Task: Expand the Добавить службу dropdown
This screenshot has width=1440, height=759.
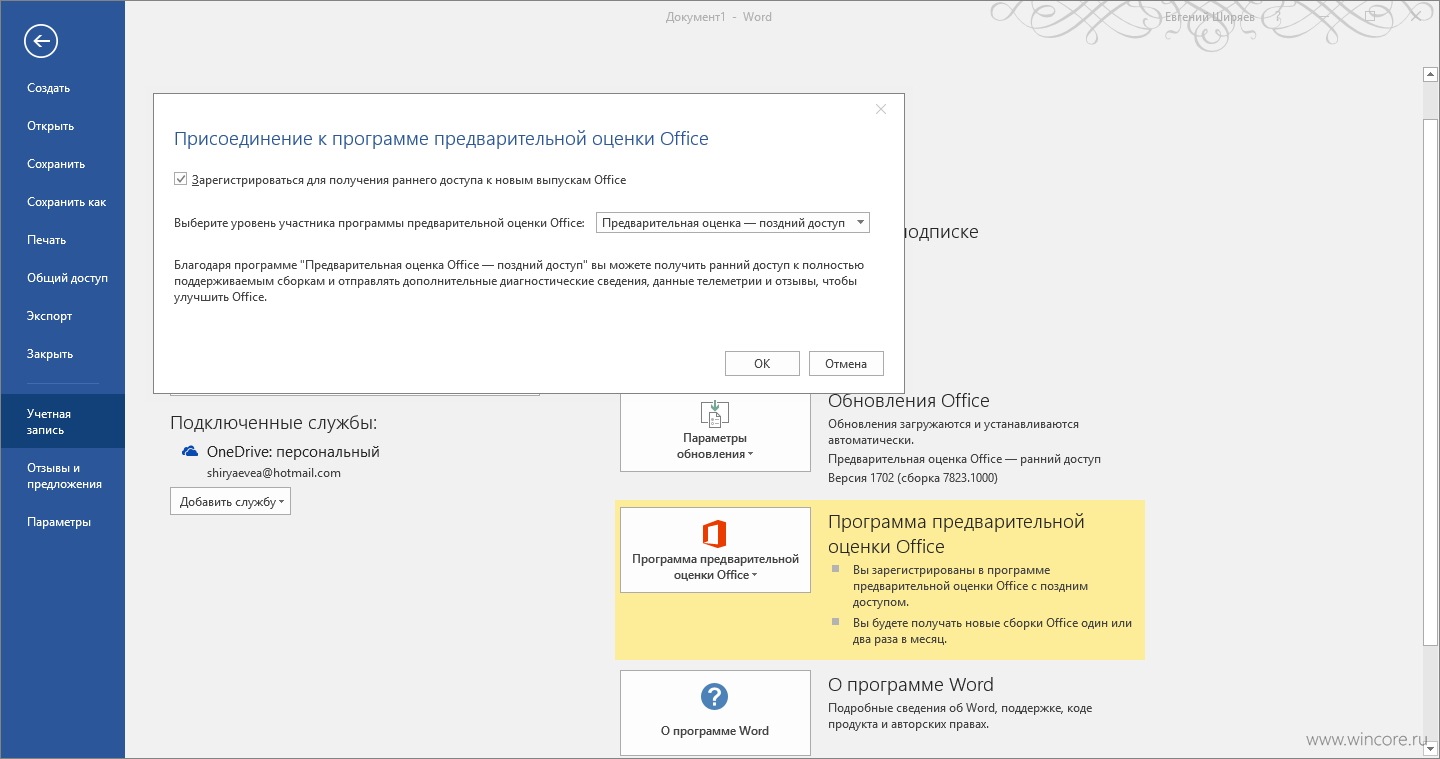Action: point(230,502)
